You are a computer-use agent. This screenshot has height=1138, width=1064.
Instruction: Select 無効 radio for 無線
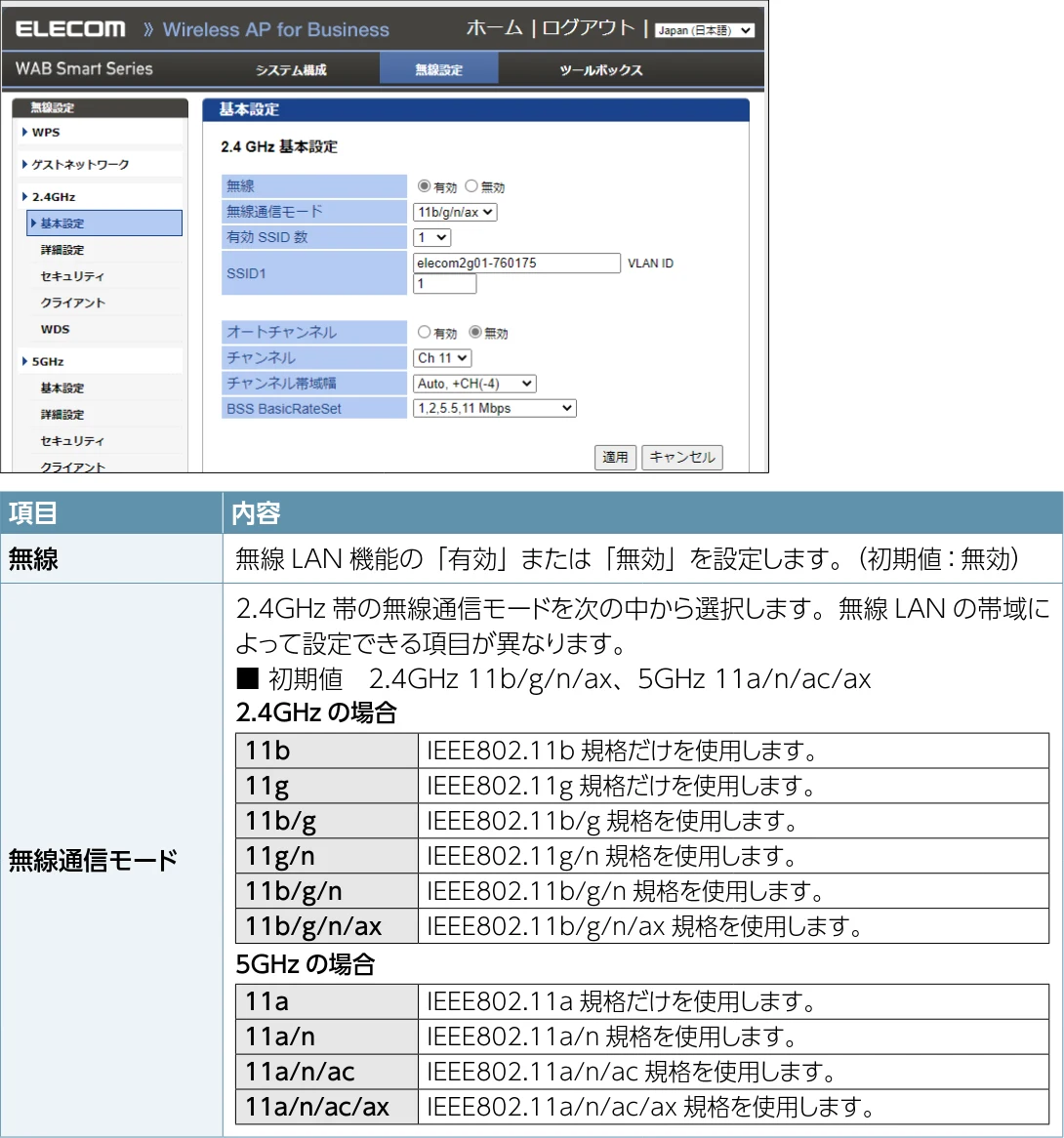(471, 185)
